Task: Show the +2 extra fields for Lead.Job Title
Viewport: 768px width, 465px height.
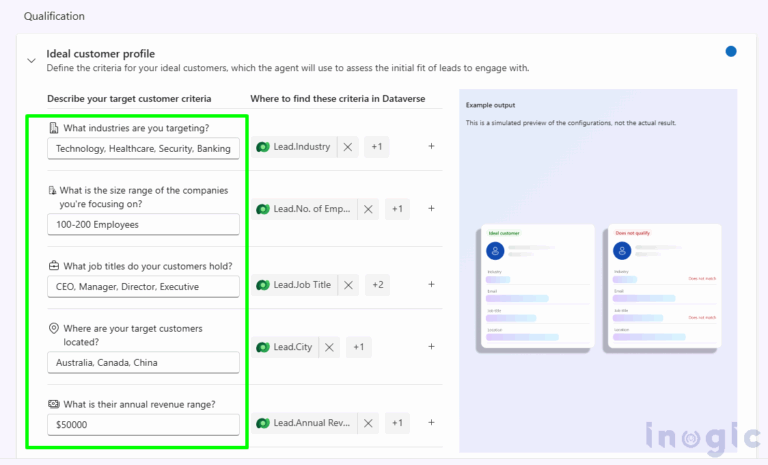Action: pyautogui.click(x=378, y=285)
